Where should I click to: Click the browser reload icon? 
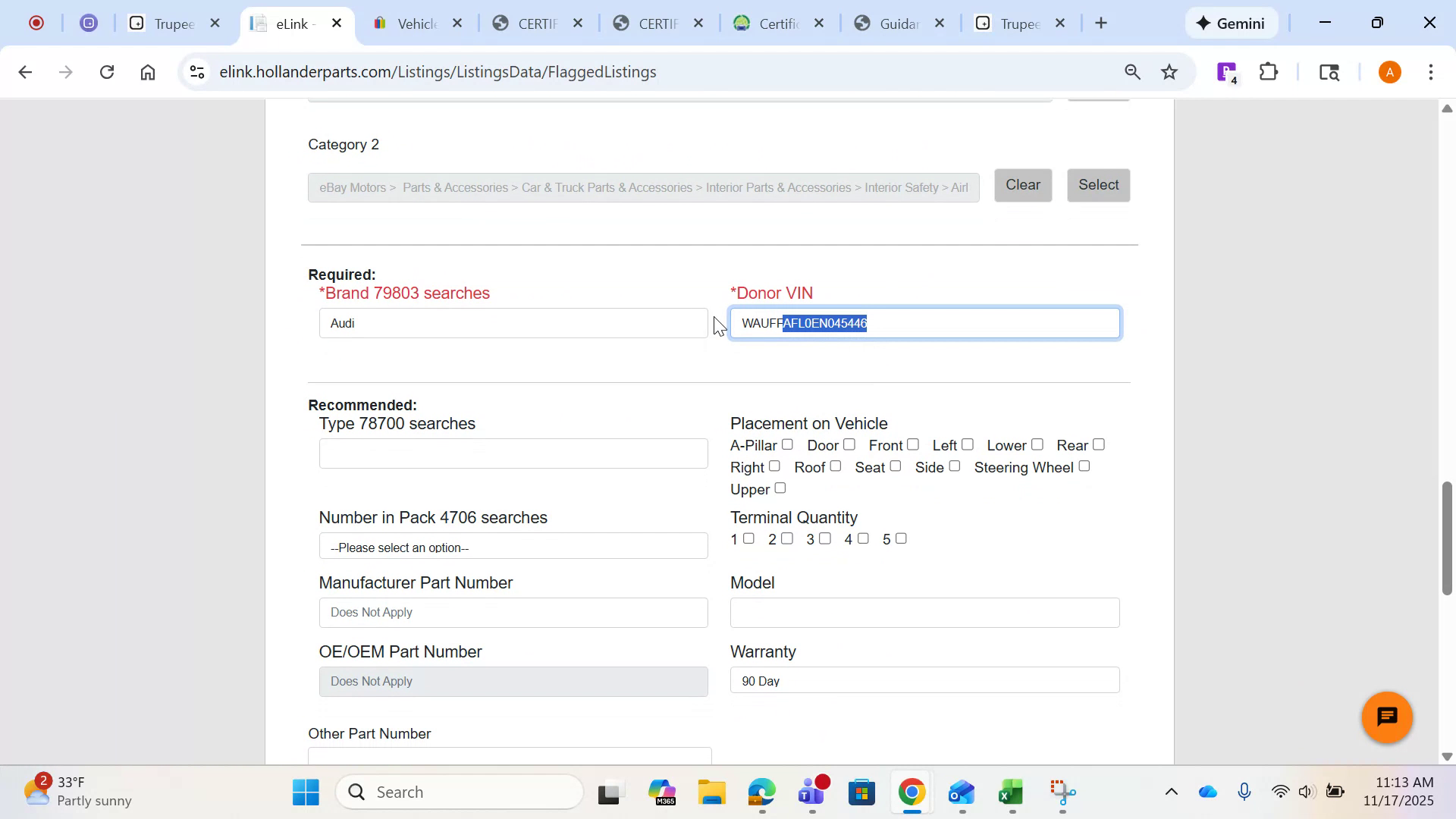107,71
